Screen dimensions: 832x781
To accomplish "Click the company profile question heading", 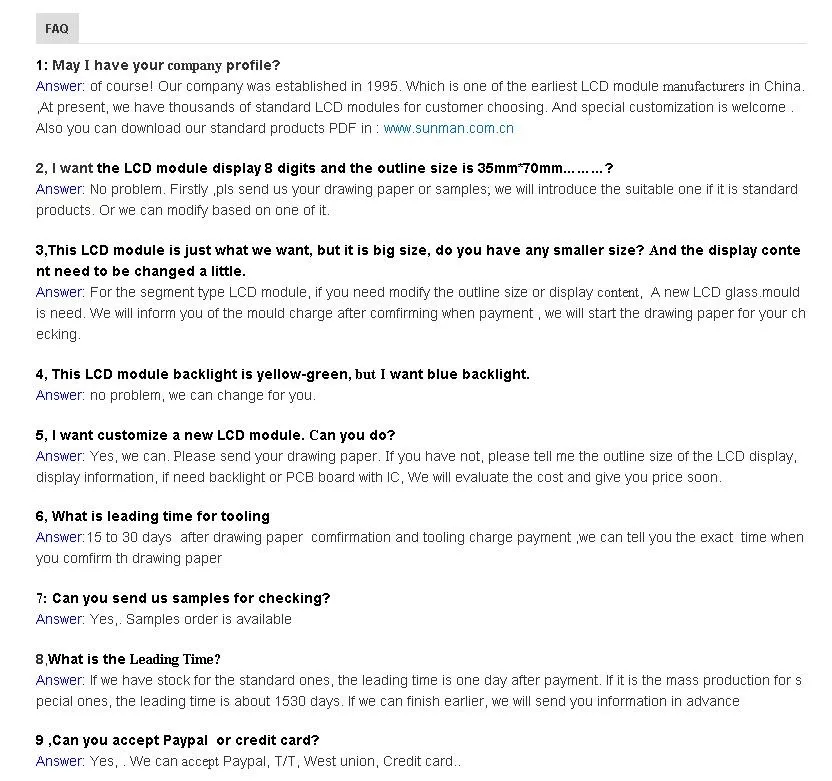I will tap(158, 65).
